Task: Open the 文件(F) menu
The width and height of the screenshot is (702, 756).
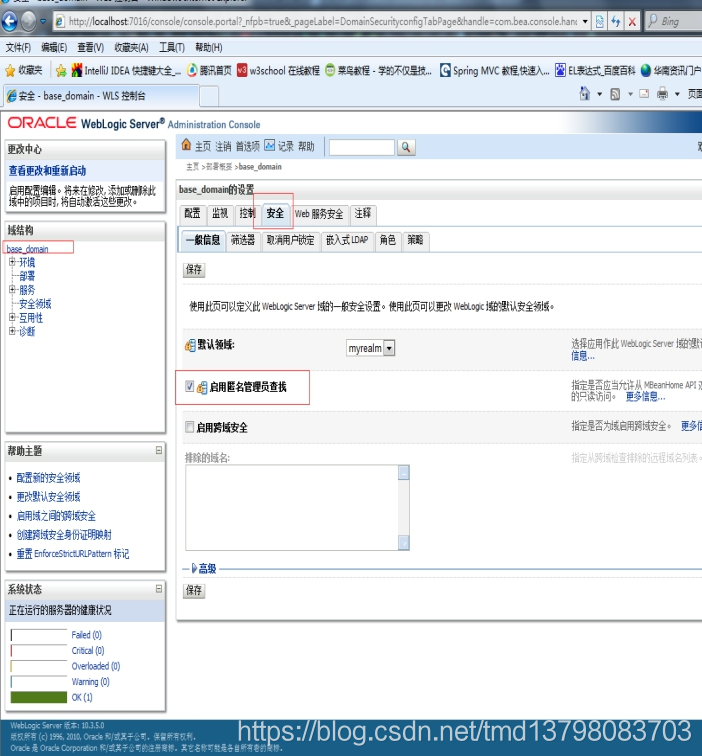Action: [x=18, y=47]
